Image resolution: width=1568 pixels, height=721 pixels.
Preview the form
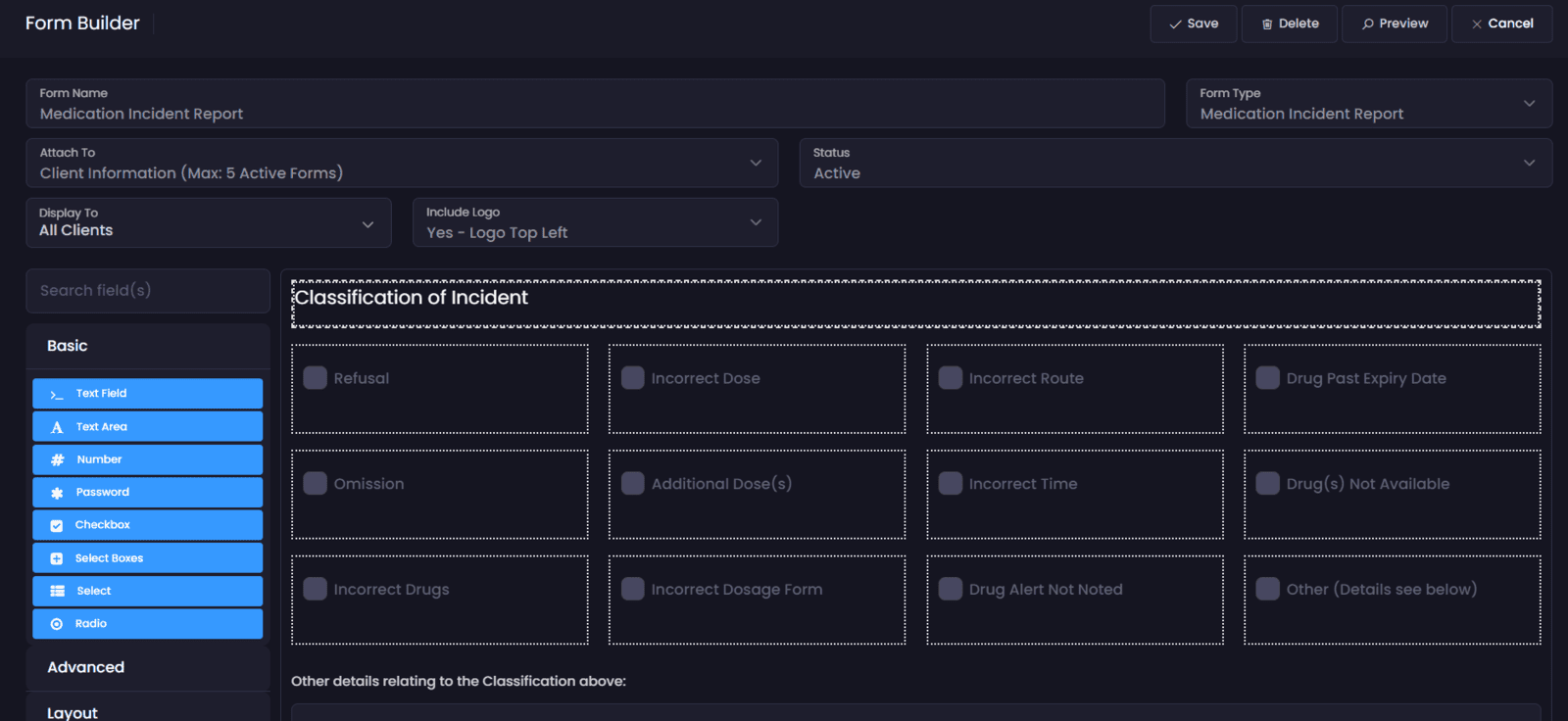[1395, 24]
